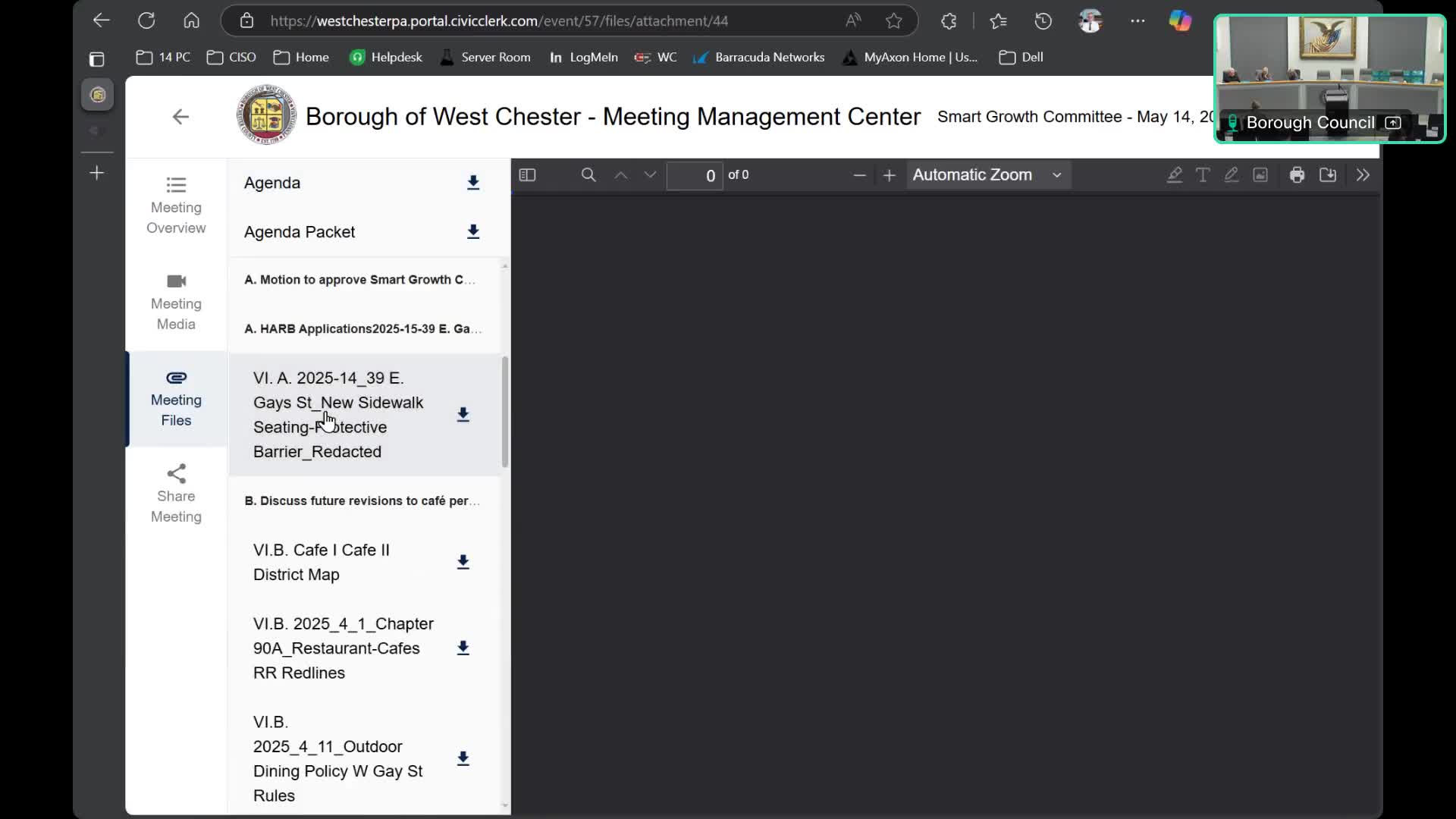Open the Automatic Zoom dropdown
1456x819 pixels.
click(x=987, y=175)
